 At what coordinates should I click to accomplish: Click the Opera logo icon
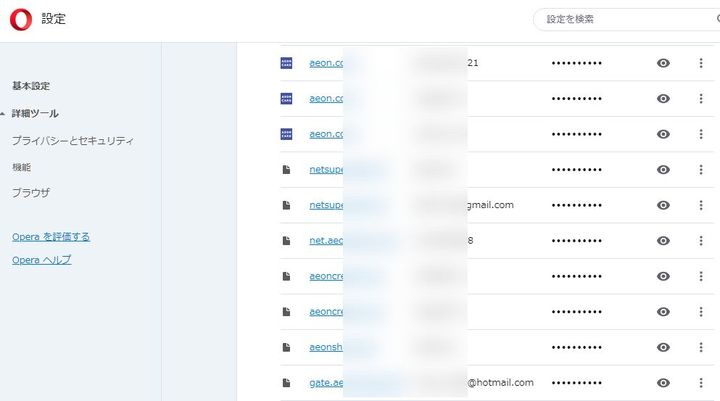tap(21, 19)
